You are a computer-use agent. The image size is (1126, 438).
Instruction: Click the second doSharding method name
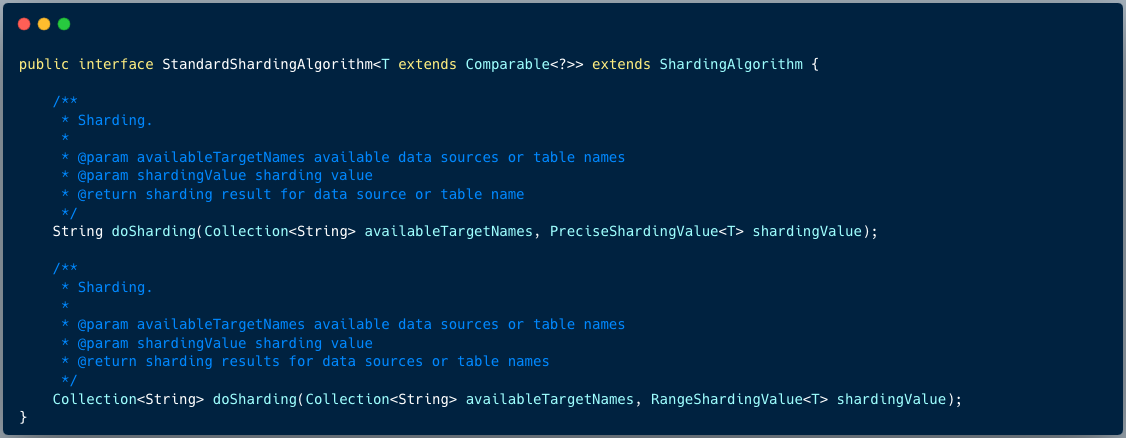(254, 399)
